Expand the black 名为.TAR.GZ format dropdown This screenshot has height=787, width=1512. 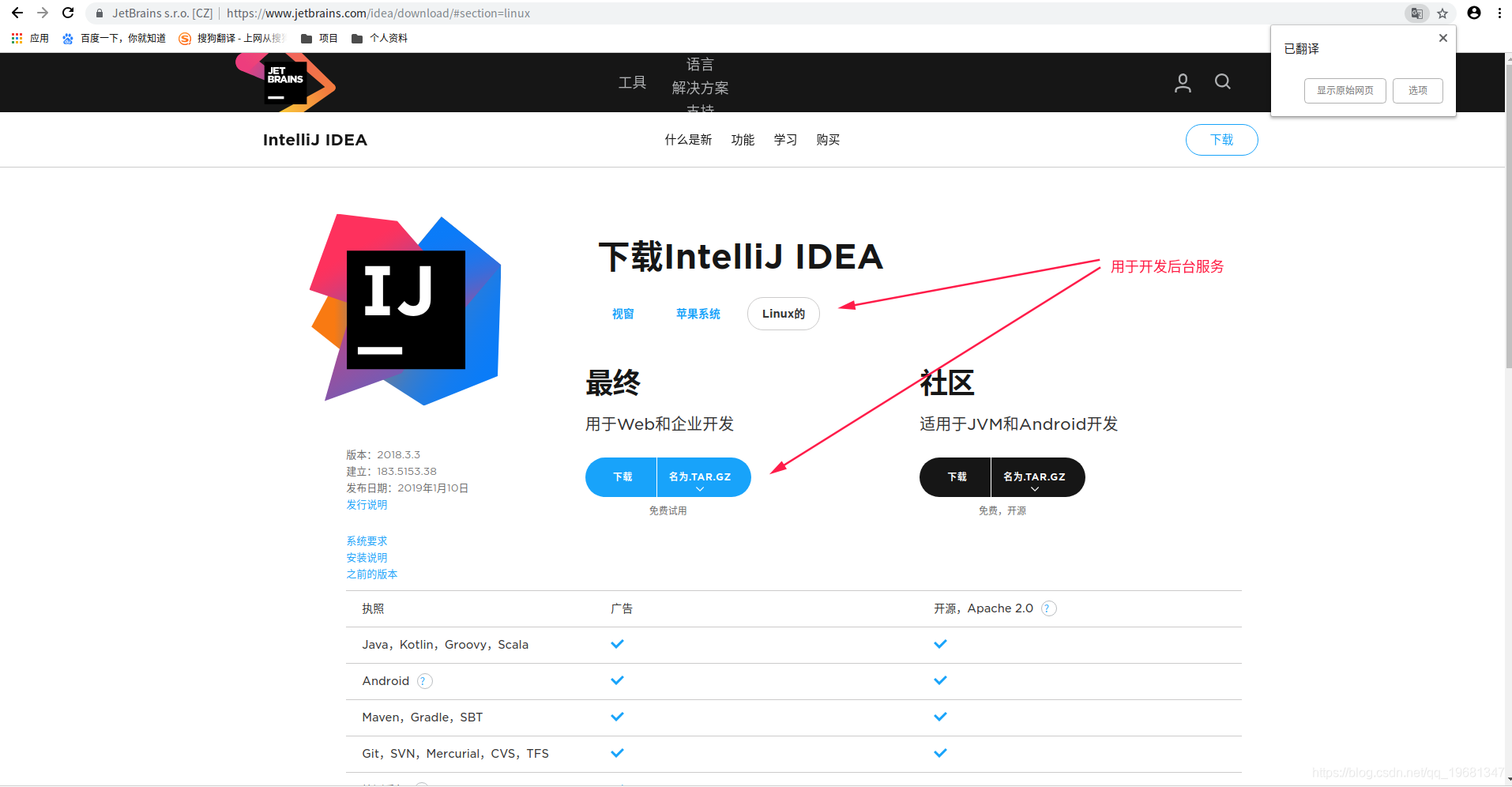pos(1038,477)
